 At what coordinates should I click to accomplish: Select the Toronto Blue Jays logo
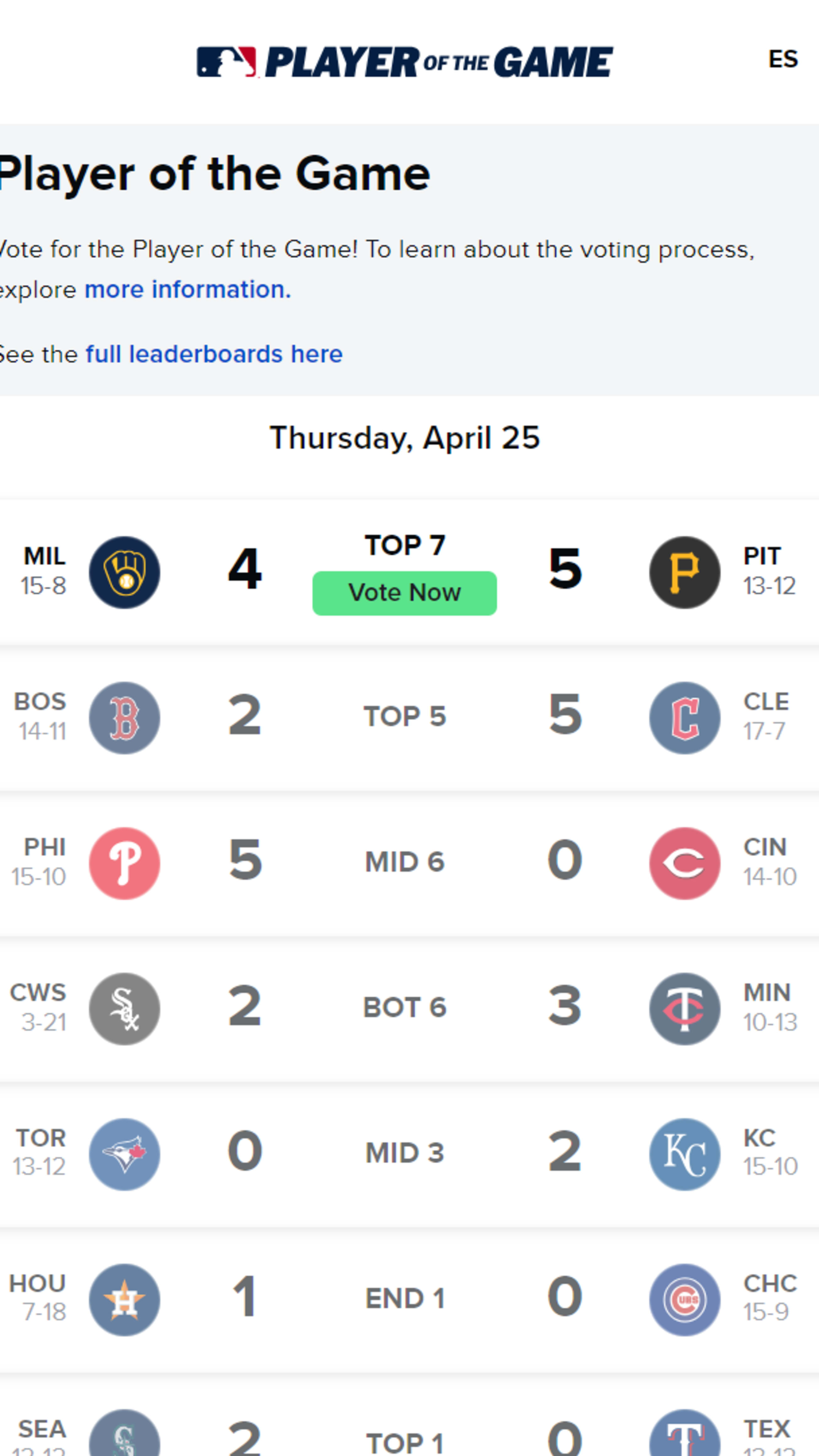coord(124,1154)
